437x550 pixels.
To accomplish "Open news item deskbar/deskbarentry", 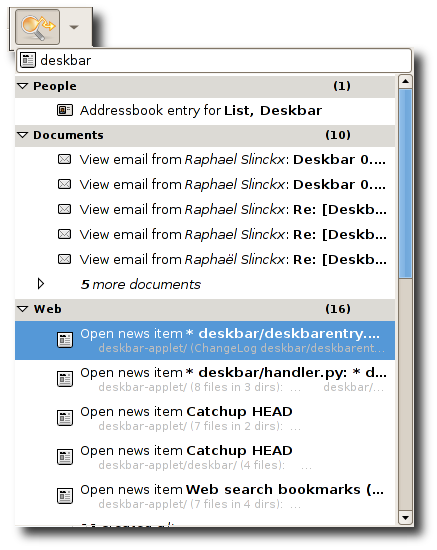I will (205, 340).
